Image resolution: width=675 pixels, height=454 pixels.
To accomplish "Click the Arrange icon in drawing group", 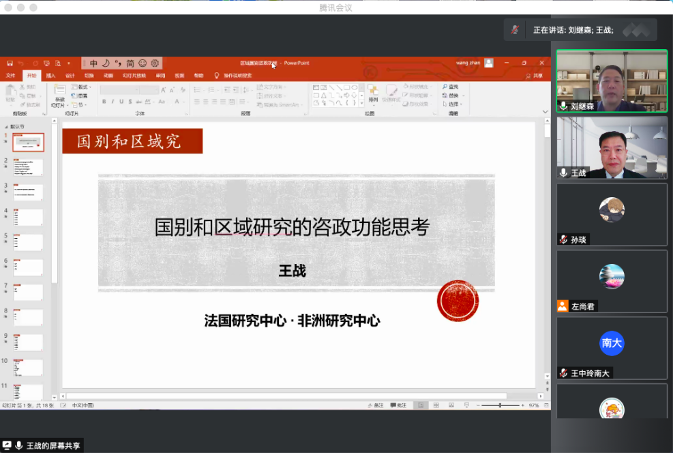I will point(373,92).
